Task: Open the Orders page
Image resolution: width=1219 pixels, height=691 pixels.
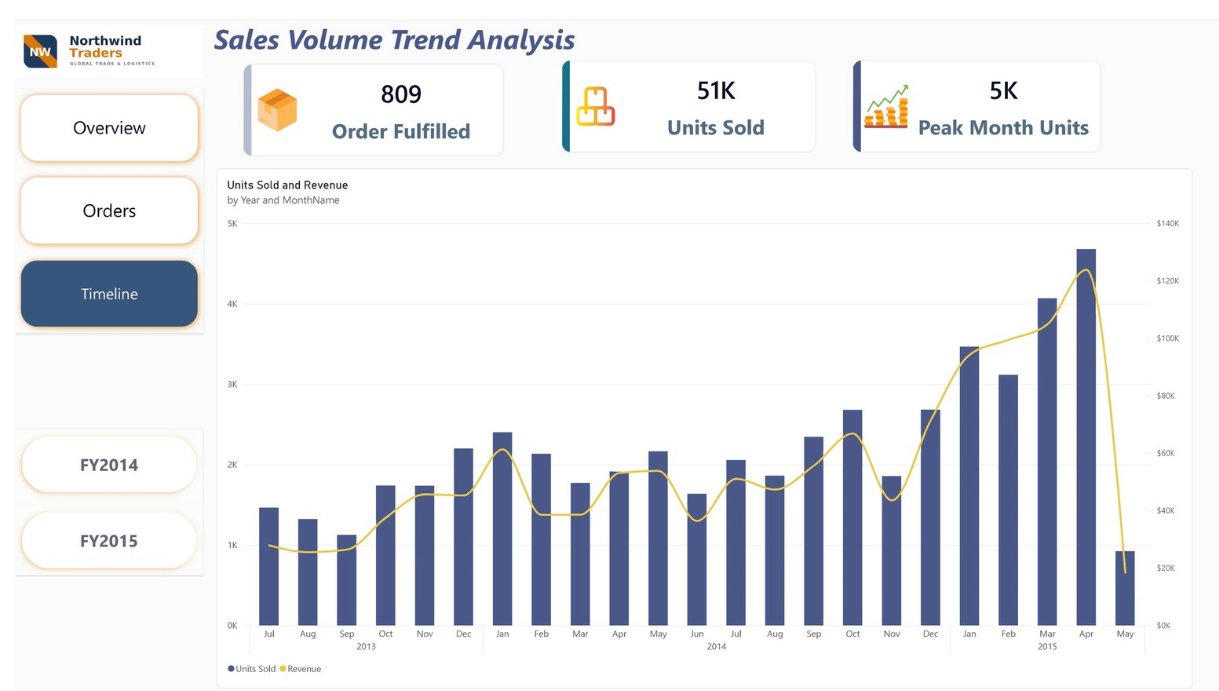Action: pos(109,211)
